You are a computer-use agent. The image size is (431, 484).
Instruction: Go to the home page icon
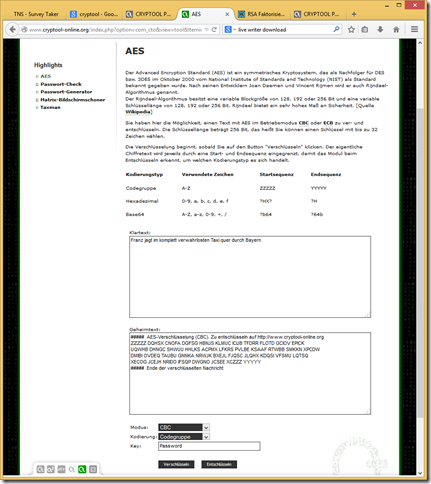pos(396,30)
